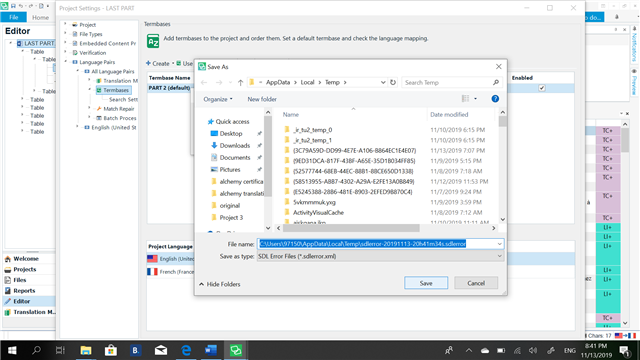Toggle the Enabled checkbox for PART 2 termbase
Viewport: 640px width, 360px height.
542,88
